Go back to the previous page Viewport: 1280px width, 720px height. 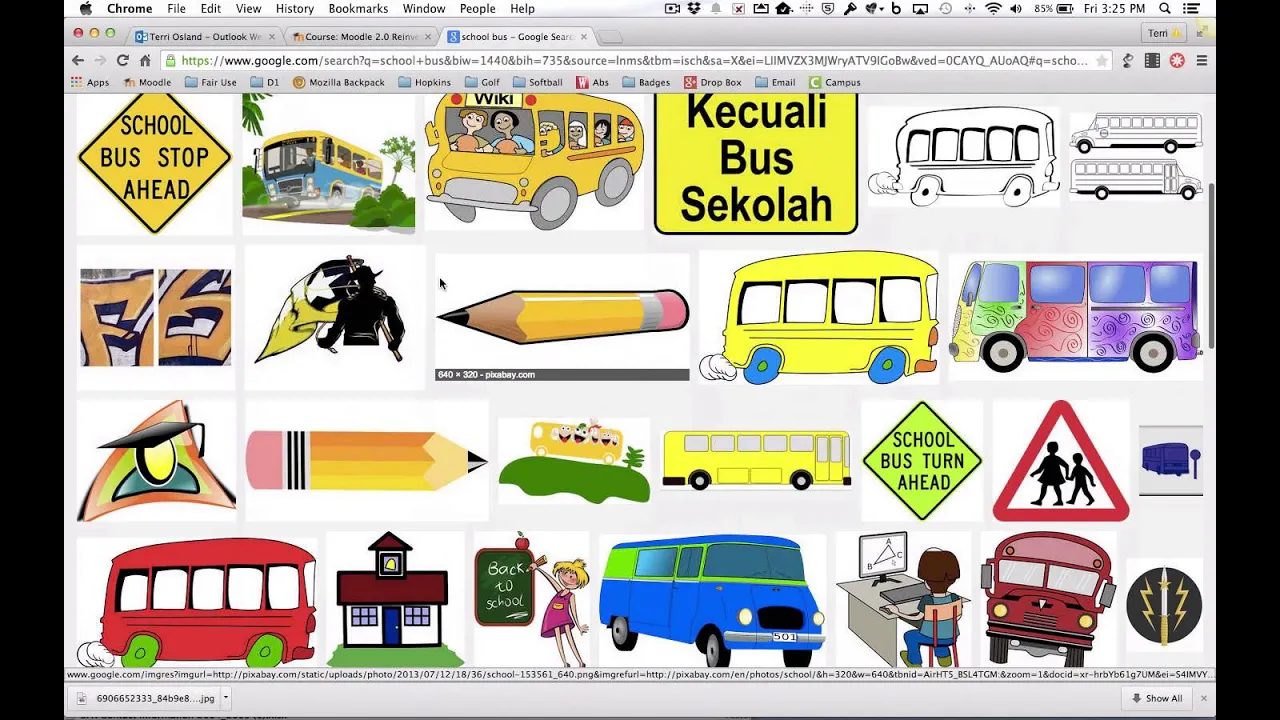pos(78,60)
